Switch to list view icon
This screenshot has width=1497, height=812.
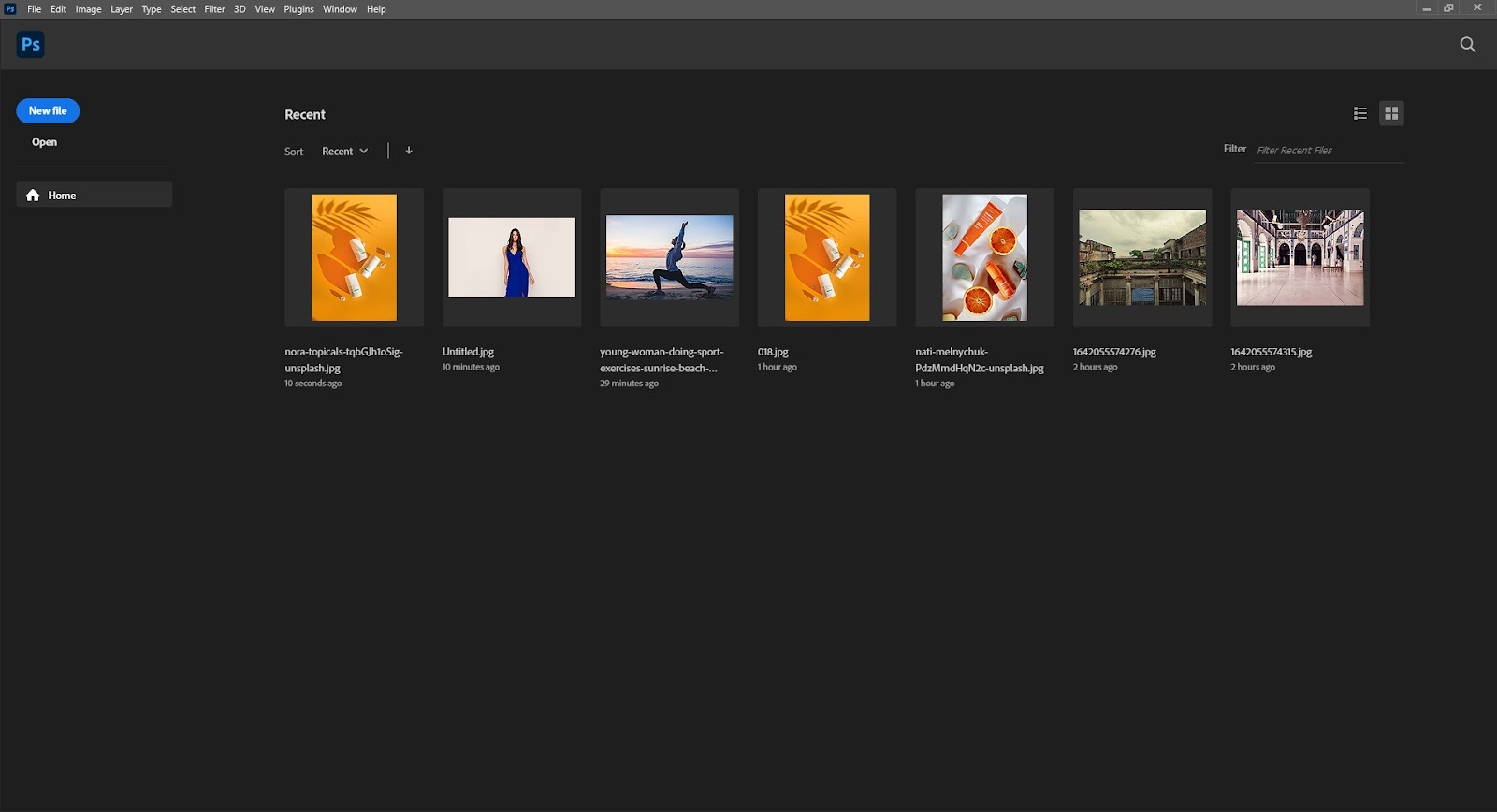(1360, 113)
